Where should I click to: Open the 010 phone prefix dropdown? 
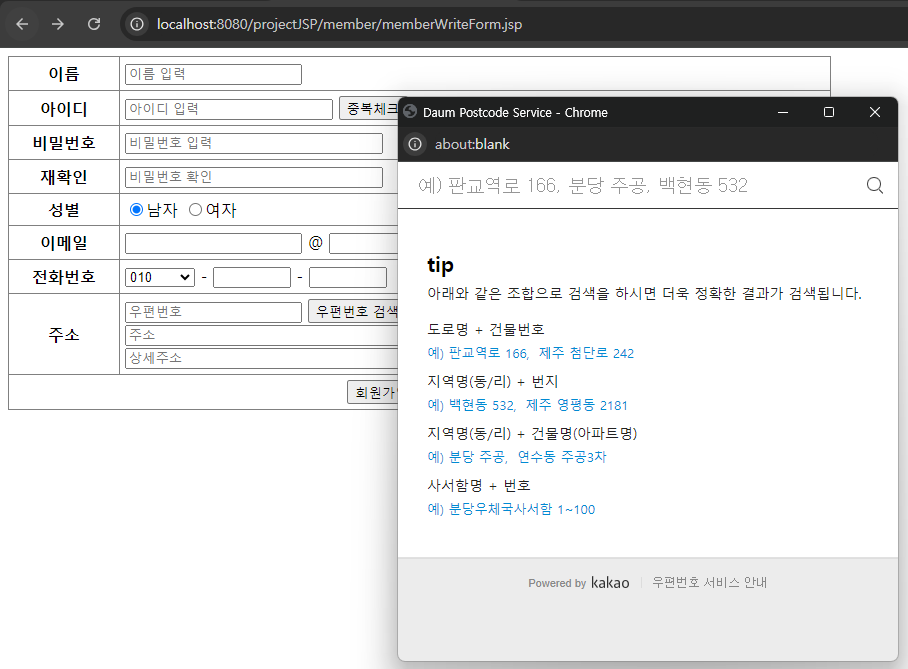click(160, 277)
